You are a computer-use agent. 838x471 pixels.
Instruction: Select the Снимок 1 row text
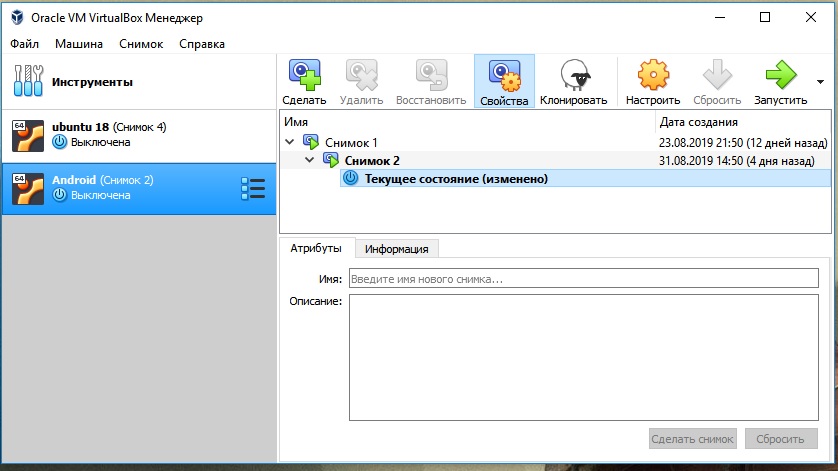(351, 143)
